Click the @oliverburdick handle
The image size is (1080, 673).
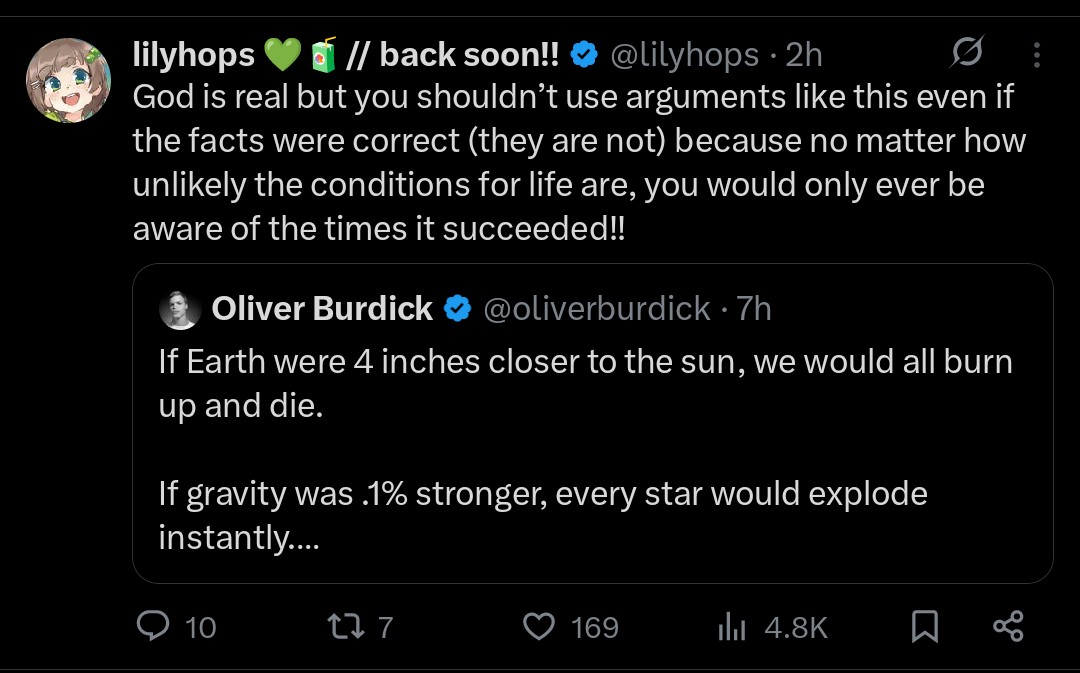tap(596, 308)
